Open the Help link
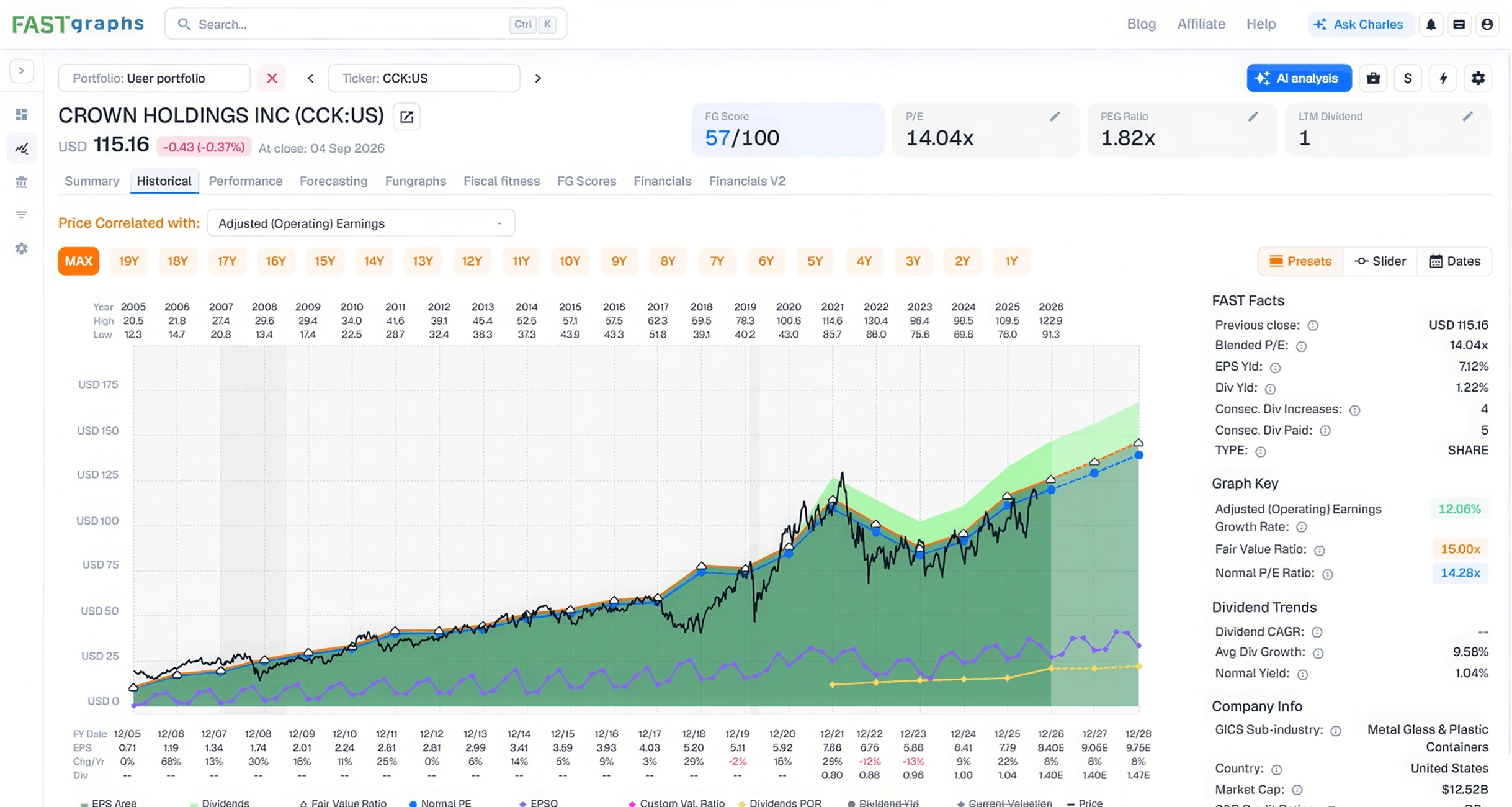 (x=1261, y=24)
